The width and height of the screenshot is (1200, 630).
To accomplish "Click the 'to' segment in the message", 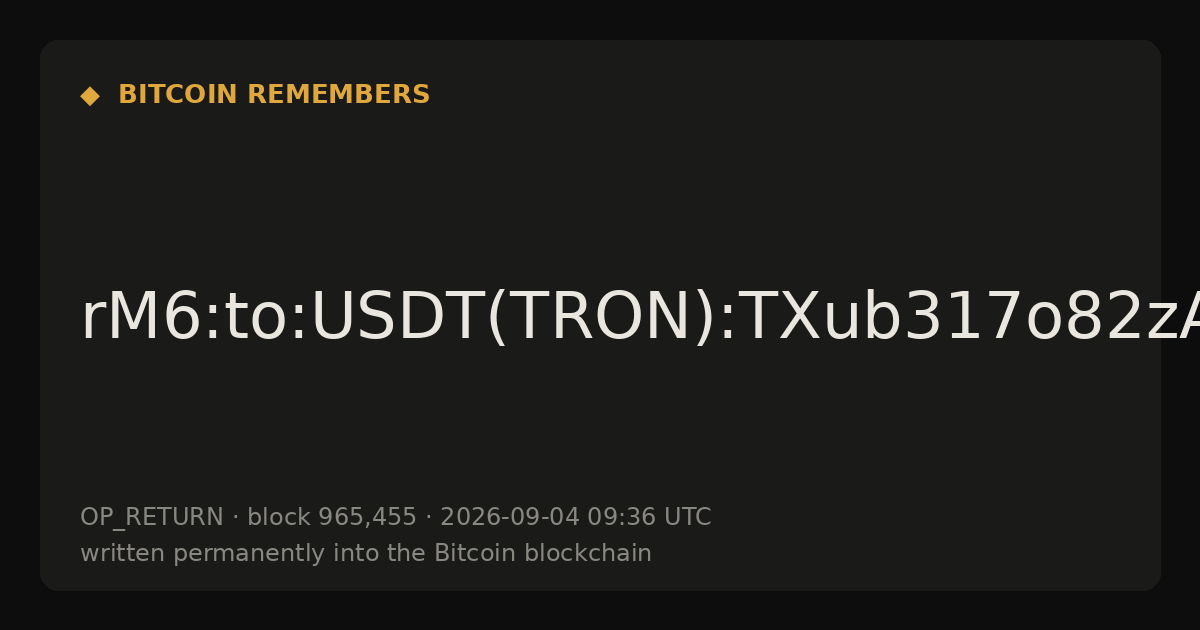I will 254,318.
